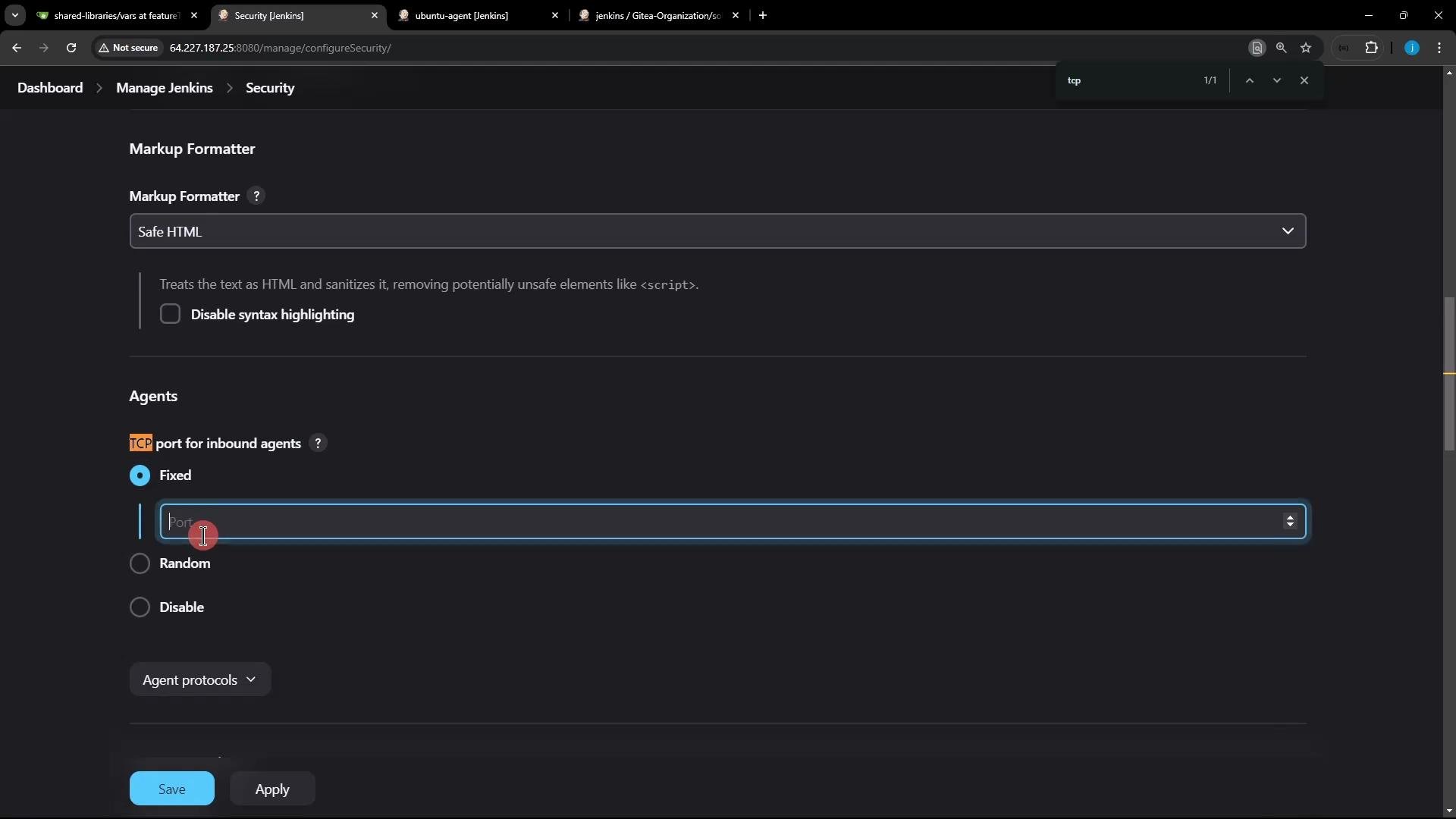Click the scrollbar up arrow
The height and width of the screenshot is (819, 1456).
pos(1449,73)
